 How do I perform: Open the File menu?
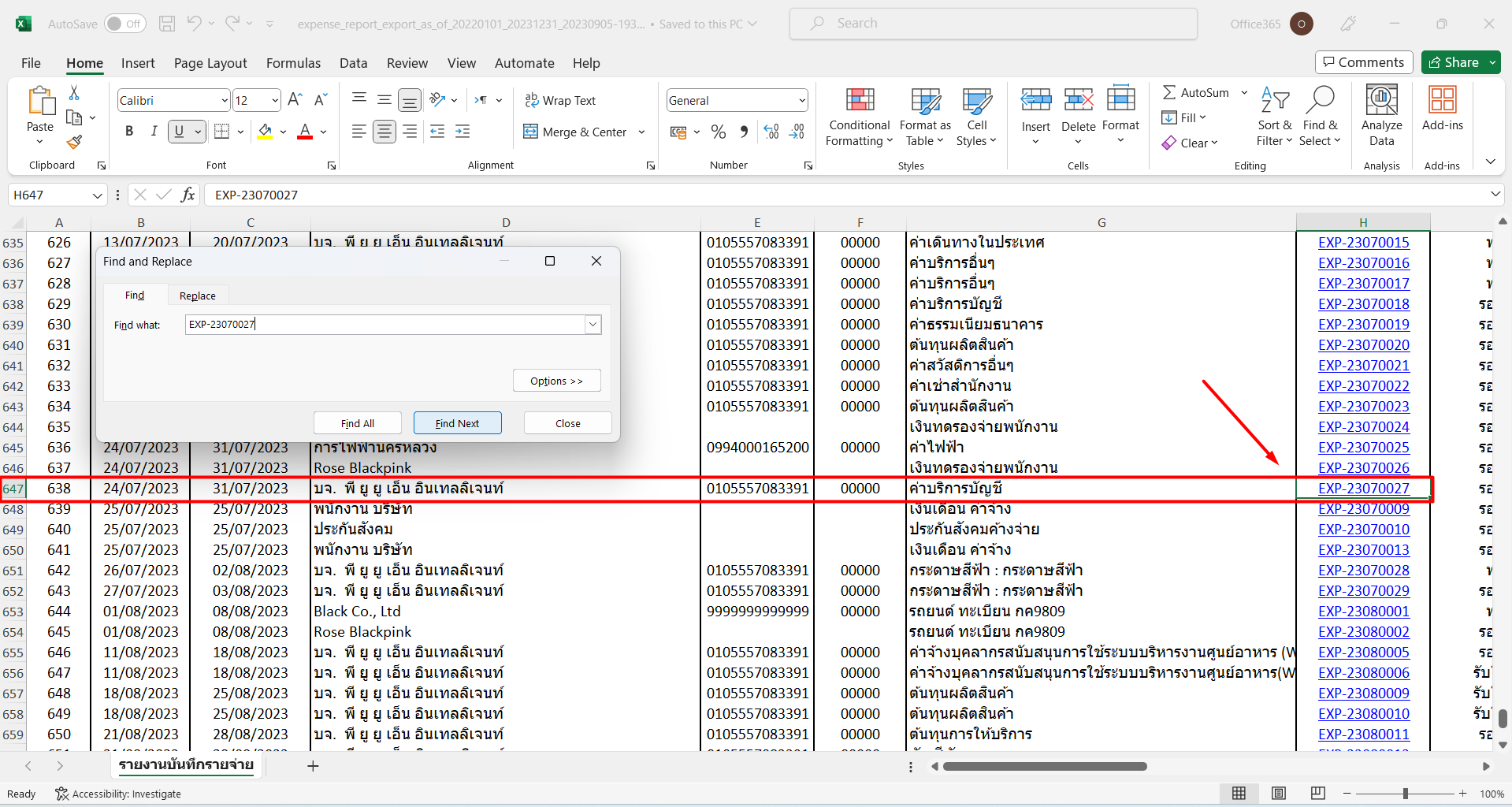(x=31, y=63)
